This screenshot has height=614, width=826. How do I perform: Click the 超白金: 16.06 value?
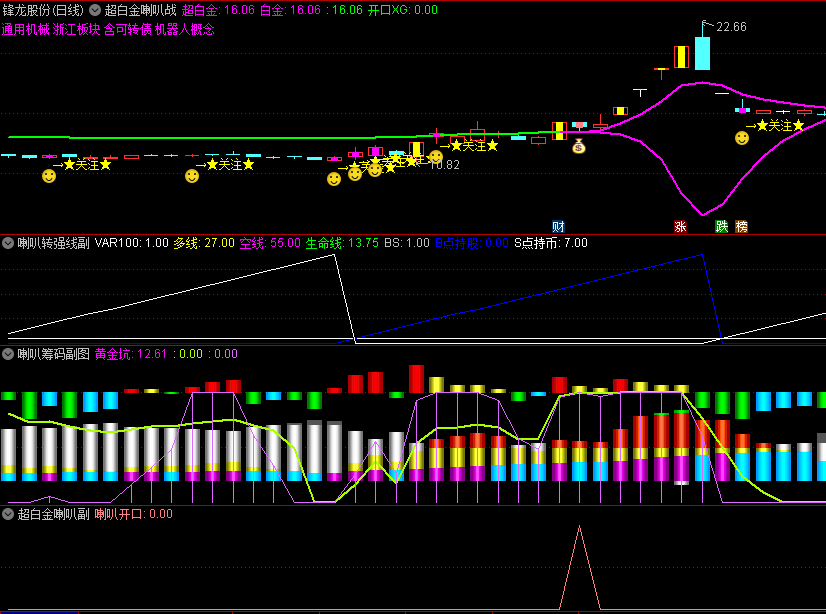click(x=218, y=10)
